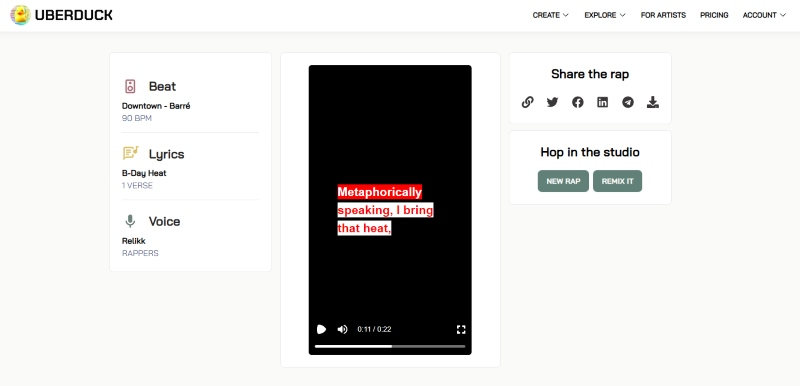Viewport: 800px width, 386px height.
Task: Select the RAPPERS category label
Action: (140, 253)
